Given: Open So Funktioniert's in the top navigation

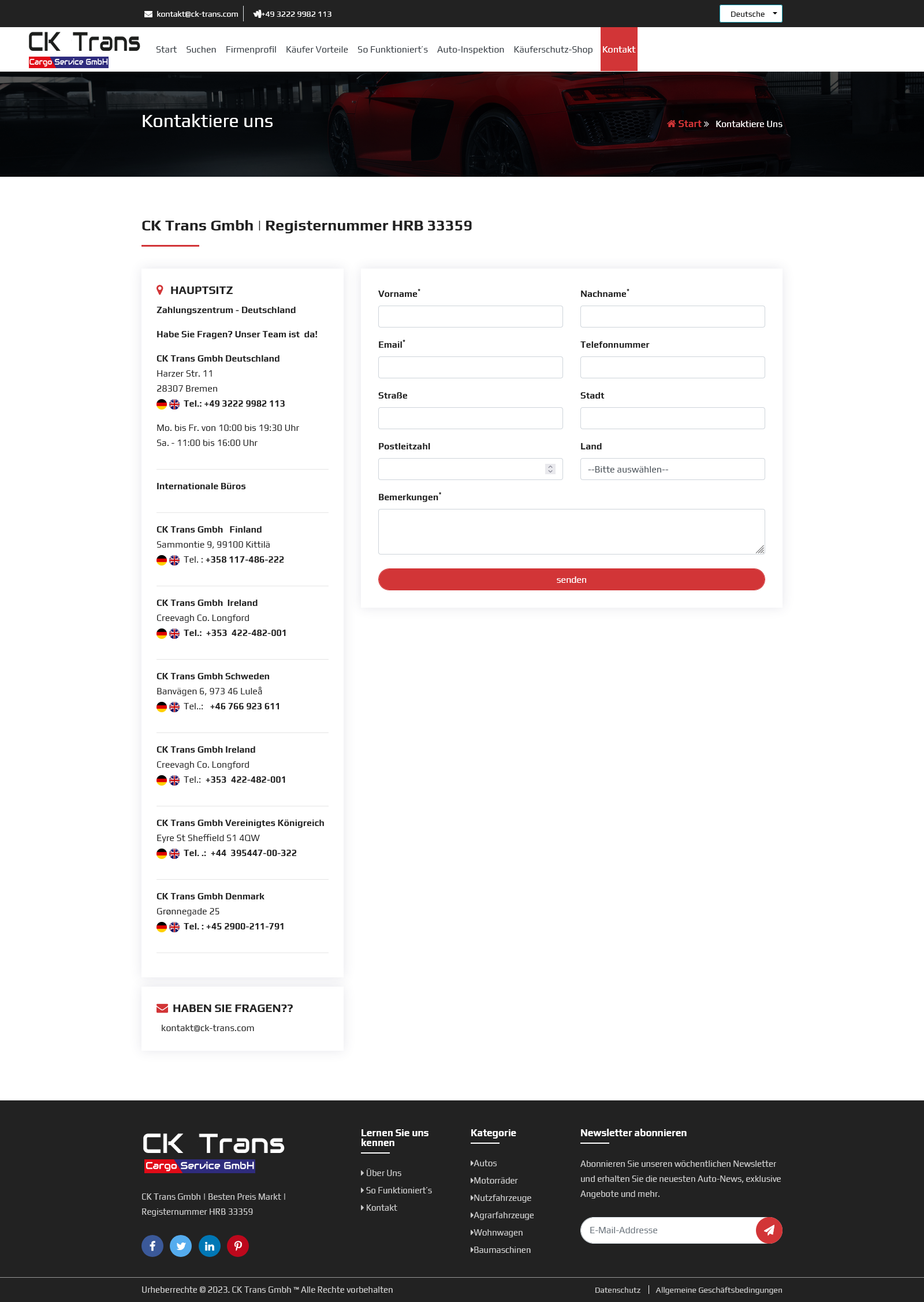Looking at the screenshot, I should 393,50.
